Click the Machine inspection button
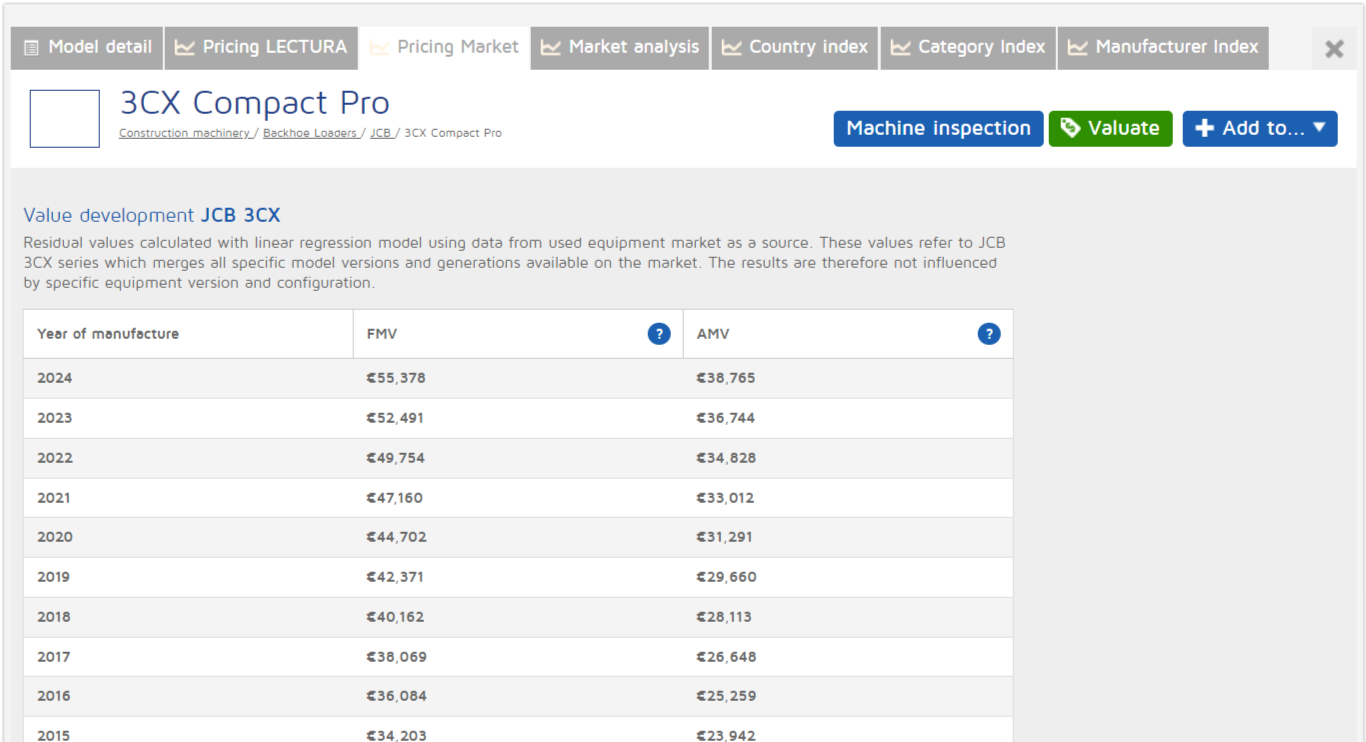The width and height of the screenshot is (1366, 742). [x=938, y=128]
